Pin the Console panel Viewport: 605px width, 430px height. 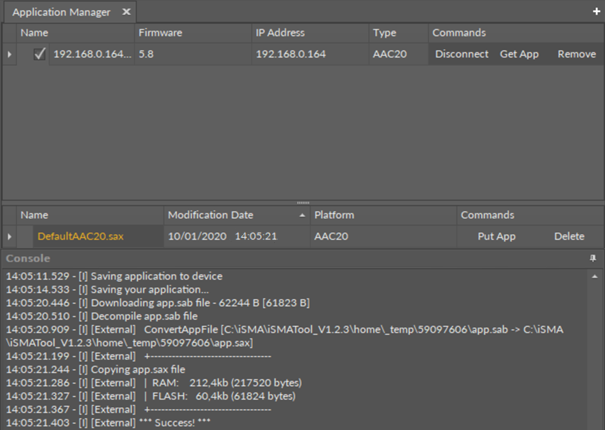593,258
